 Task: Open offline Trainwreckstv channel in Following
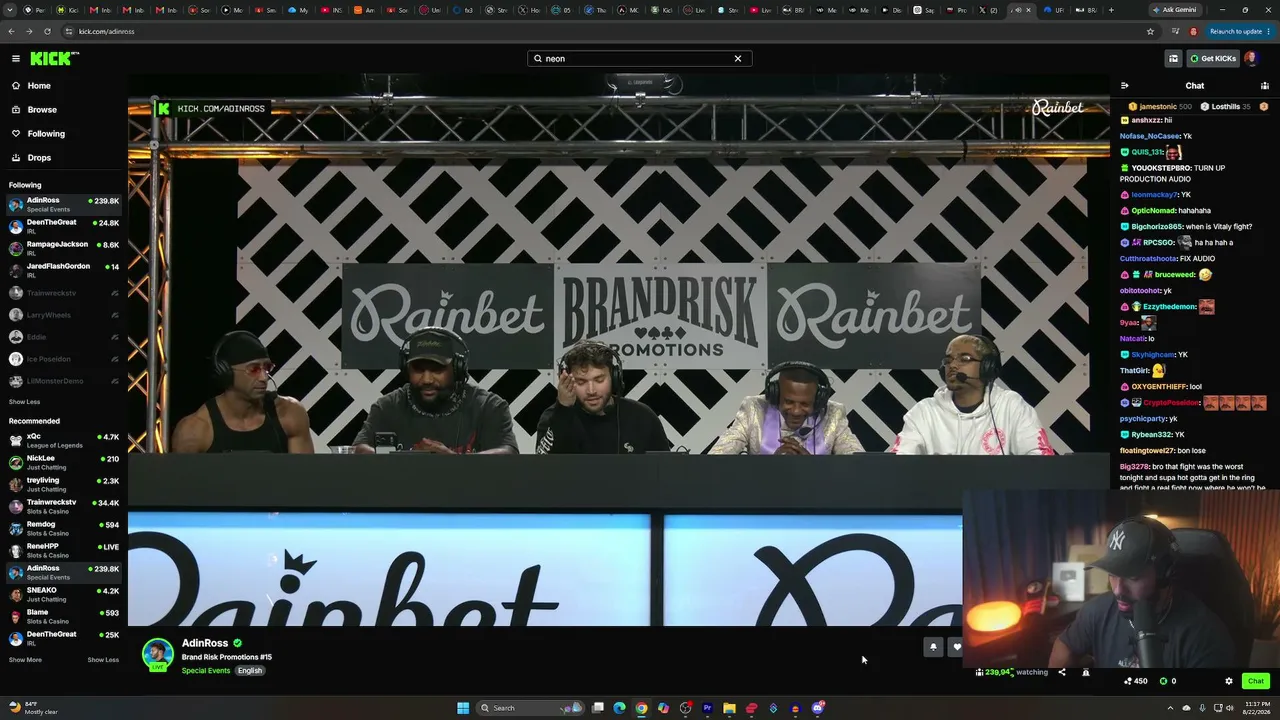click(x=63, y=293)
